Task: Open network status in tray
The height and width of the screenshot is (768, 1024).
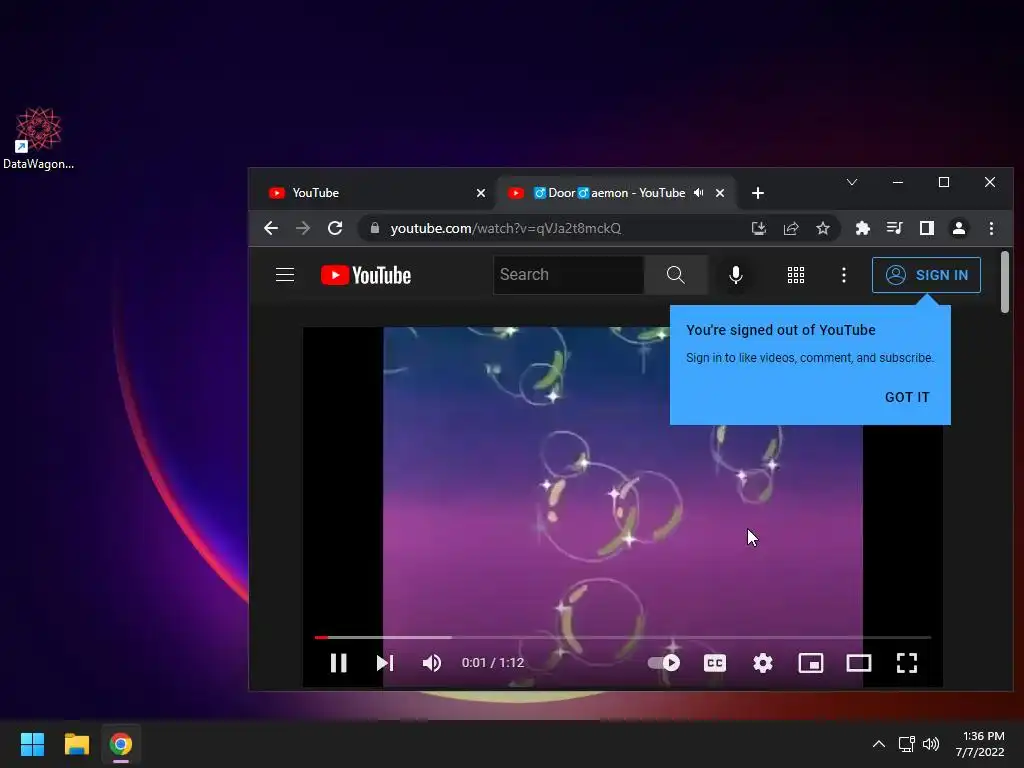Action: click(906, 744)
